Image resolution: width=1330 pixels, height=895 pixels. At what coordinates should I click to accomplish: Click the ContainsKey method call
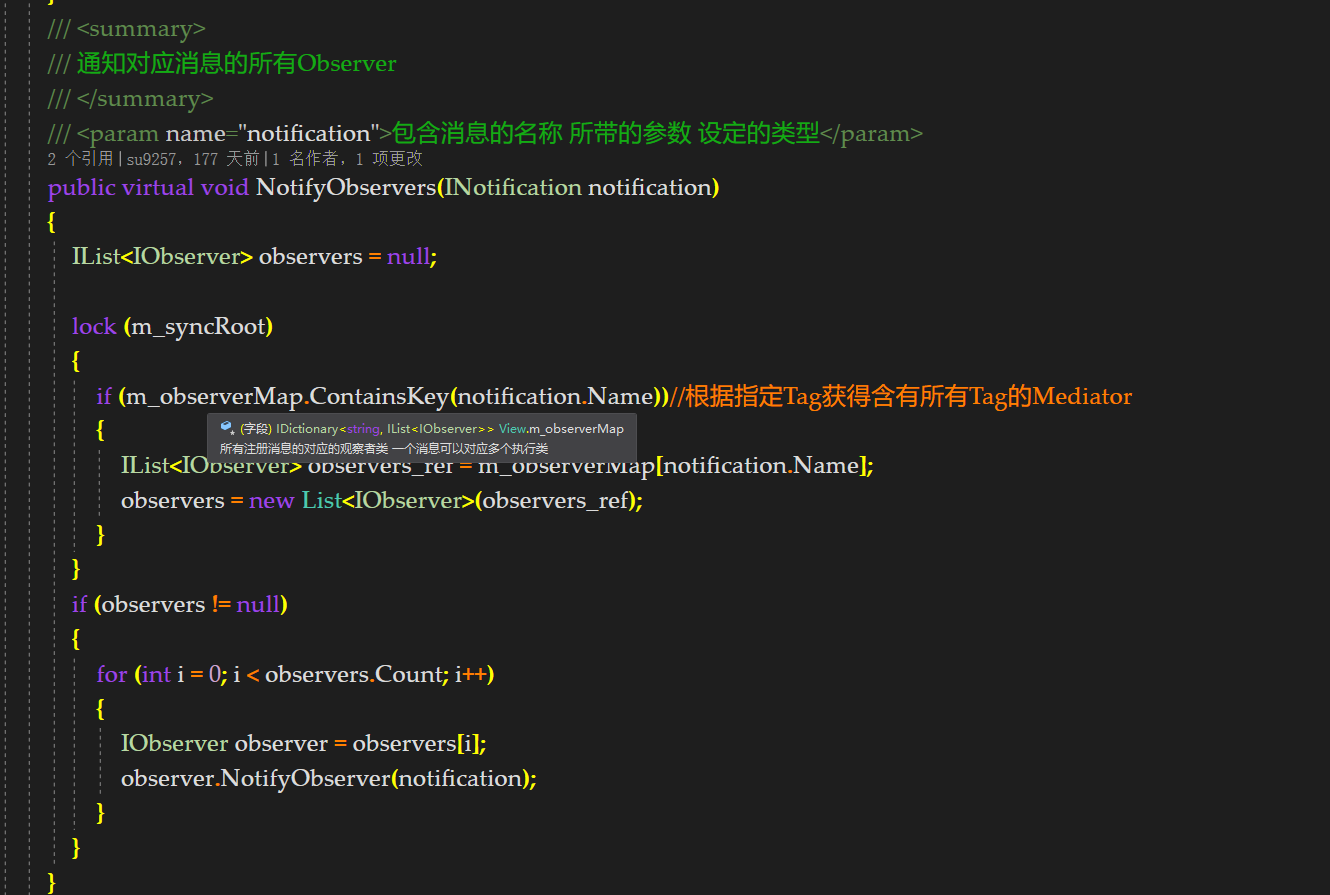click(x=378, y=396)
